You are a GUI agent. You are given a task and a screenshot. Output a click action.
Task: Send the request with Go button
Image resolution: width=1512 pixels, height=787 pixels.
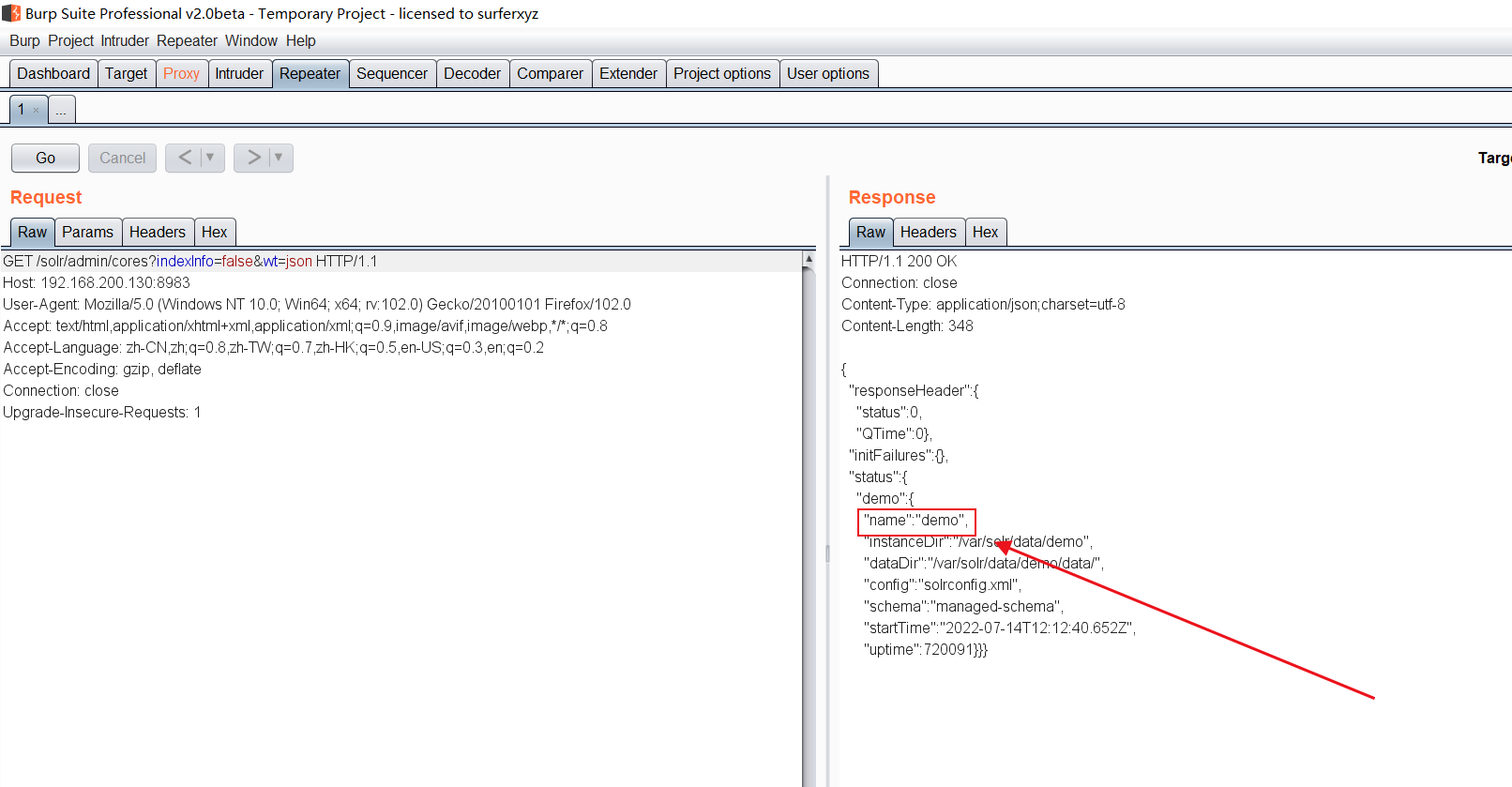45,158
